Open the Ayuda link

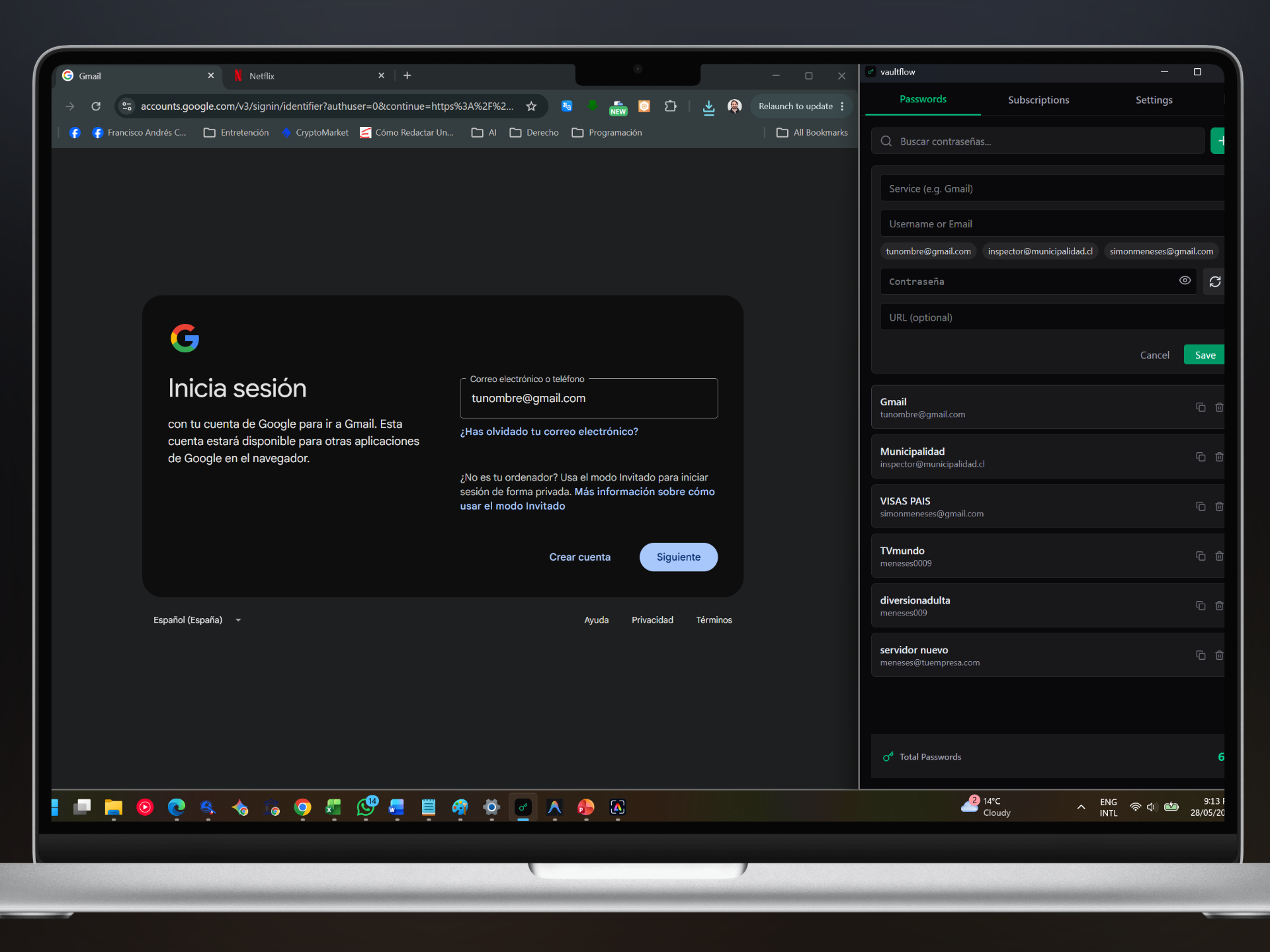pyautogui.click(x=596, y=620)
